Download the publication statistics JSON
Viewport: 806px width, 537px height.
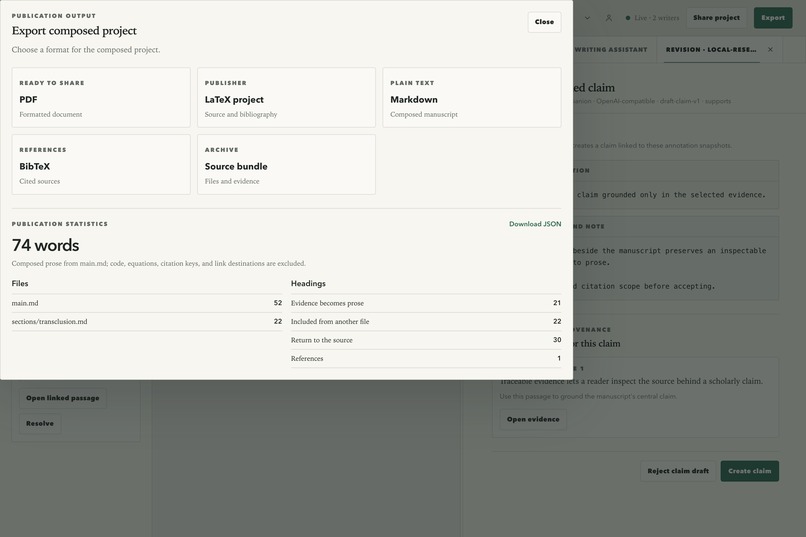[x=535, y=224]
